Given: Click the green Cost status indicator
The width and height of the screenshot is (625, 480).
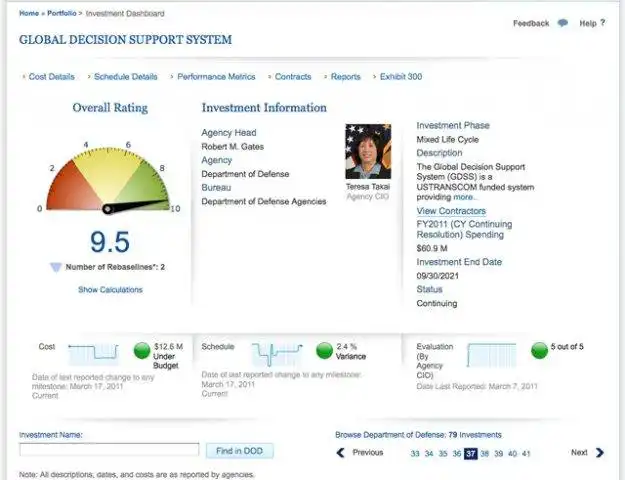Looking at the screenshot, I should pos(142,350).
